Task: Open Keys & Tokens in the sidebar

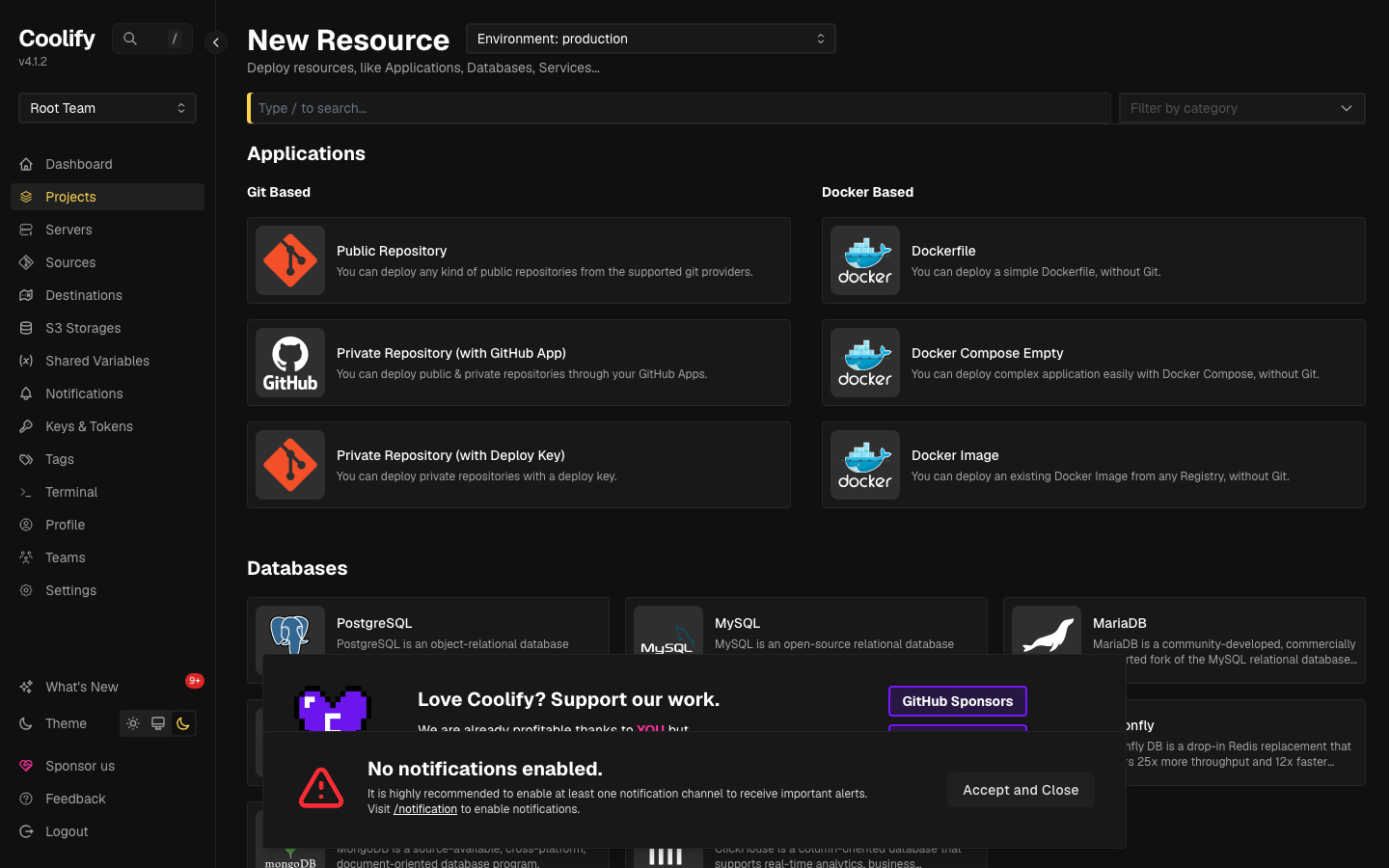Action: pos(107,426)
